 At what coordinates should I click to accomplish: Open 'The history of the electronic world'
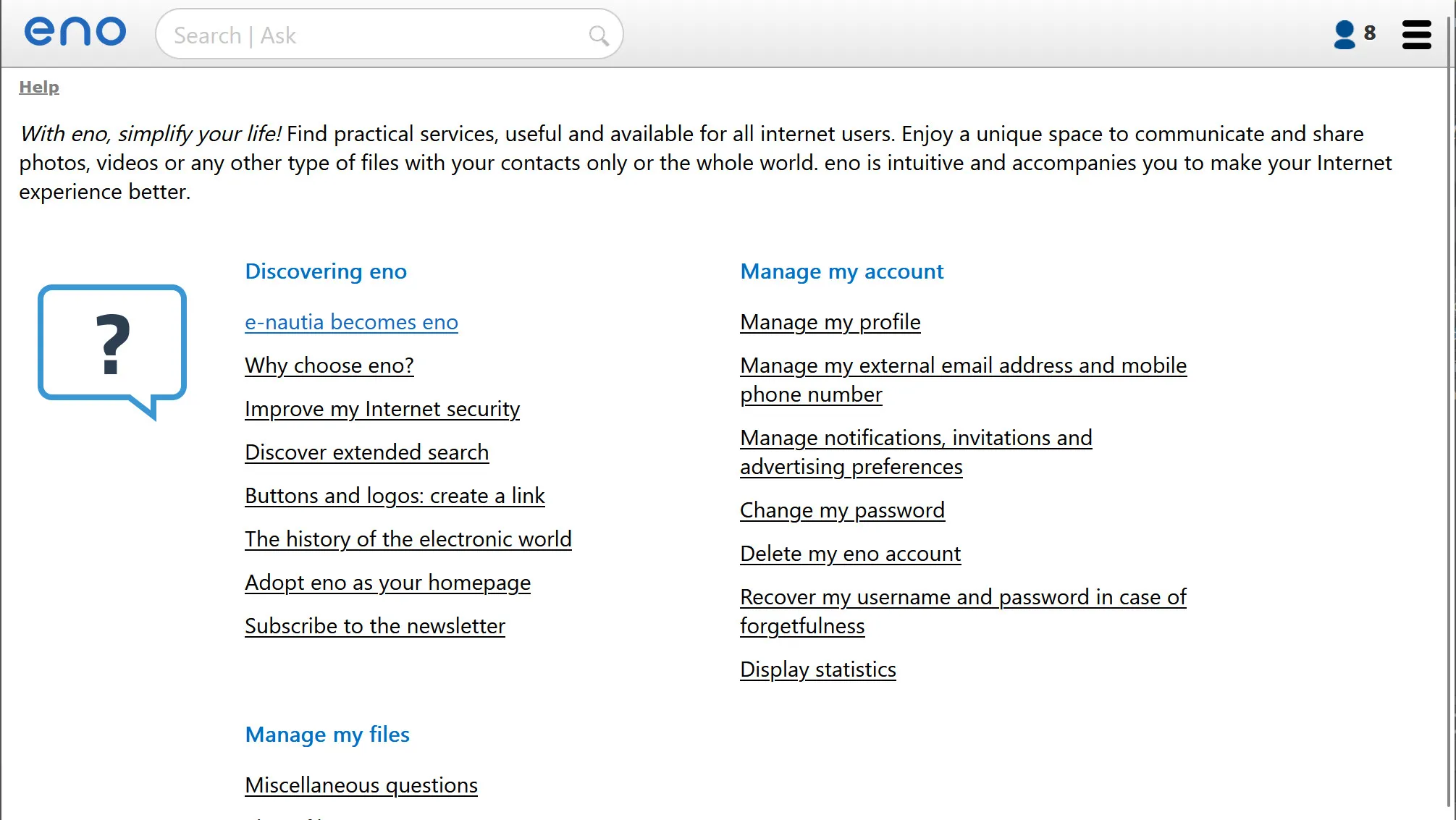point(408,539)
